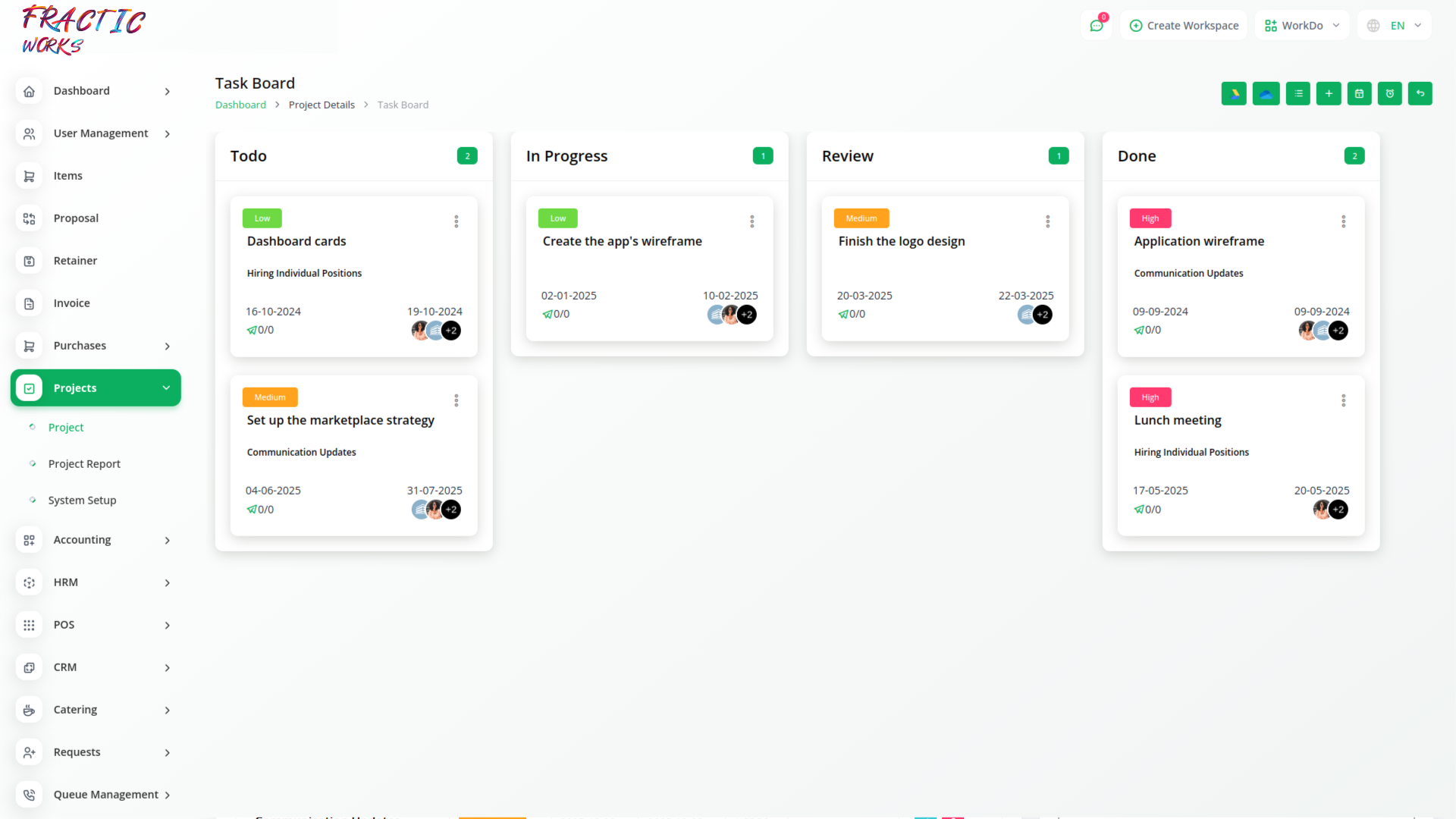Screen dimensions: 1456x819
Task: Open the calendar view icon
Action: click(1359, 93)
